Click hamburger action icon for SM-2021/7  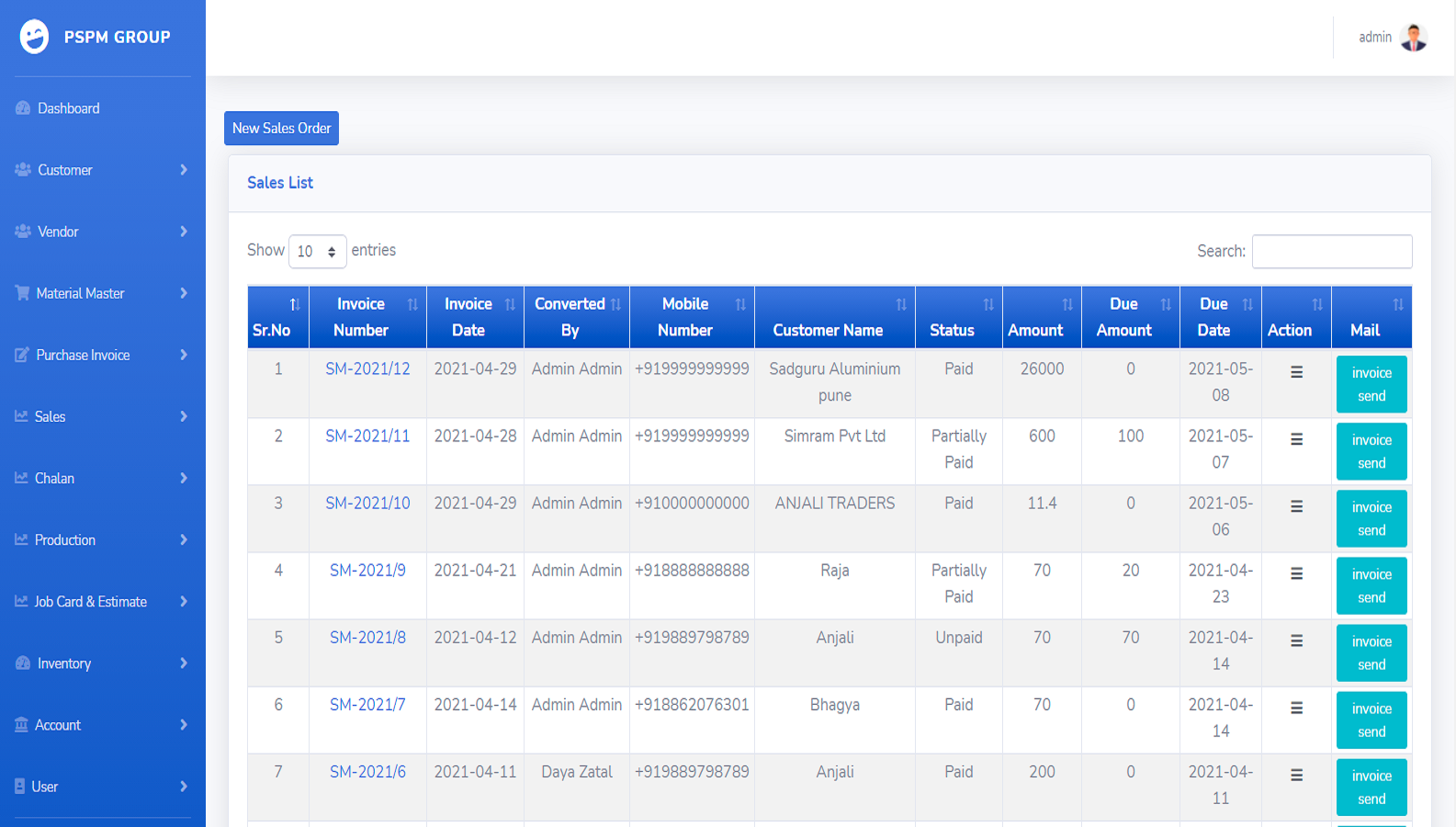(1296, 708)
